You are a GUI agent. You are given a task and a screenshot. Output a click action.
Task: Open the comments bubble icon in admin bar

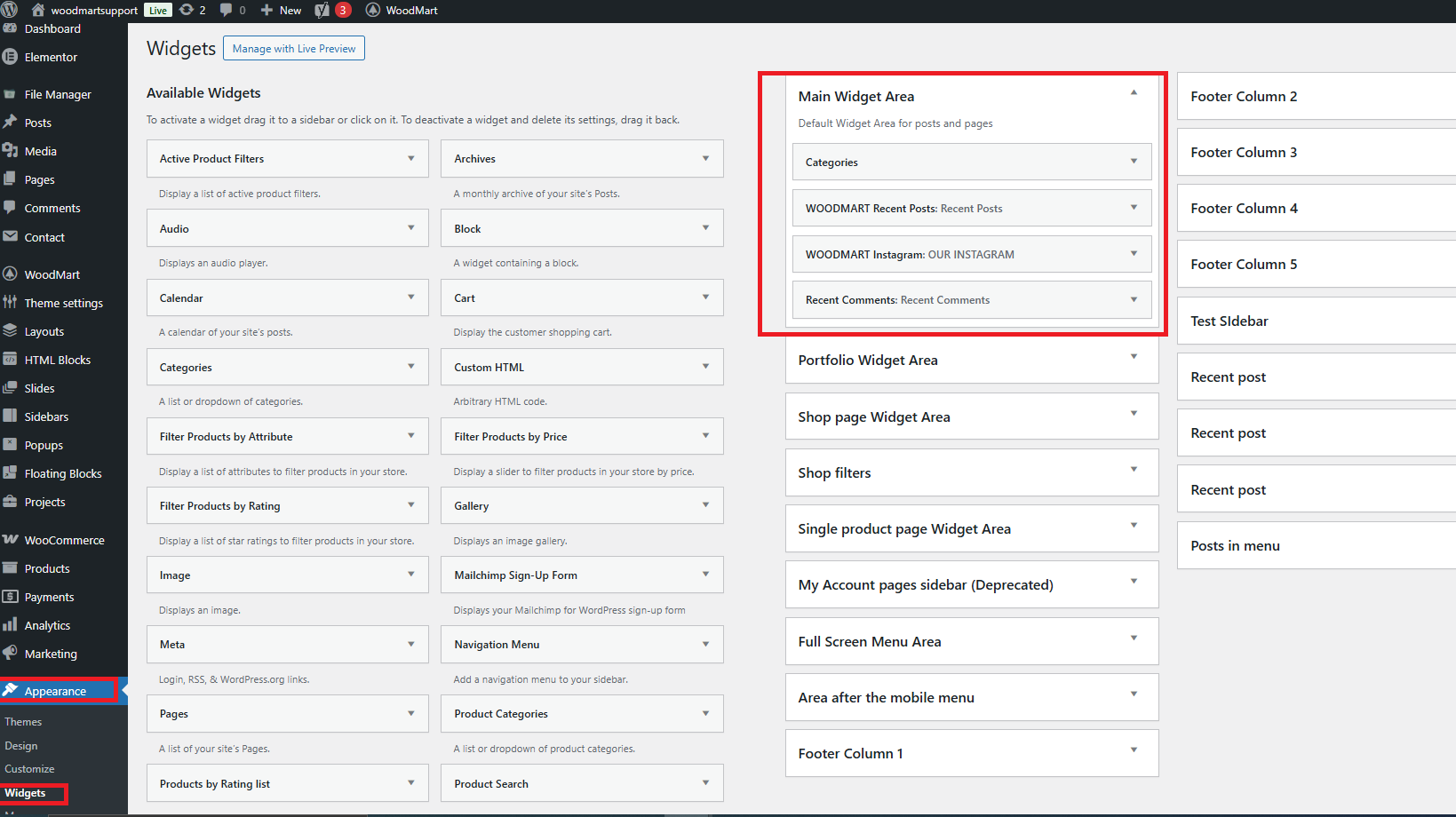tap(226, 10)
